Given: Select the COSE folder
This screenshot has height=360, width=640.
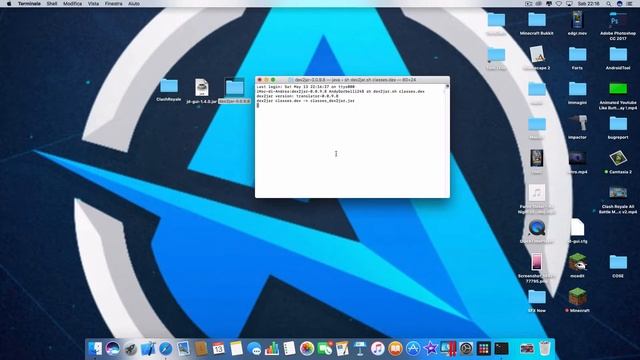Looking at the screenshot, I should [x=618, y=266].
